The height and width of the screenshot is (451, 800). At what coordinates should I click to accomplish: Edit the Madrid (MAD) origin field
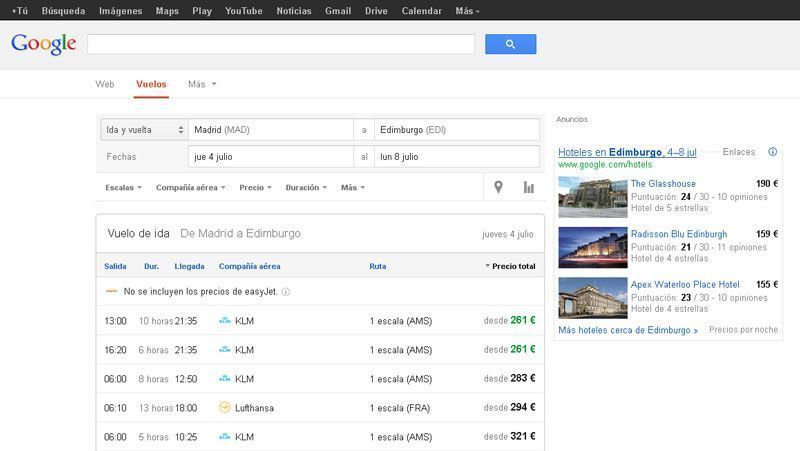271,130
